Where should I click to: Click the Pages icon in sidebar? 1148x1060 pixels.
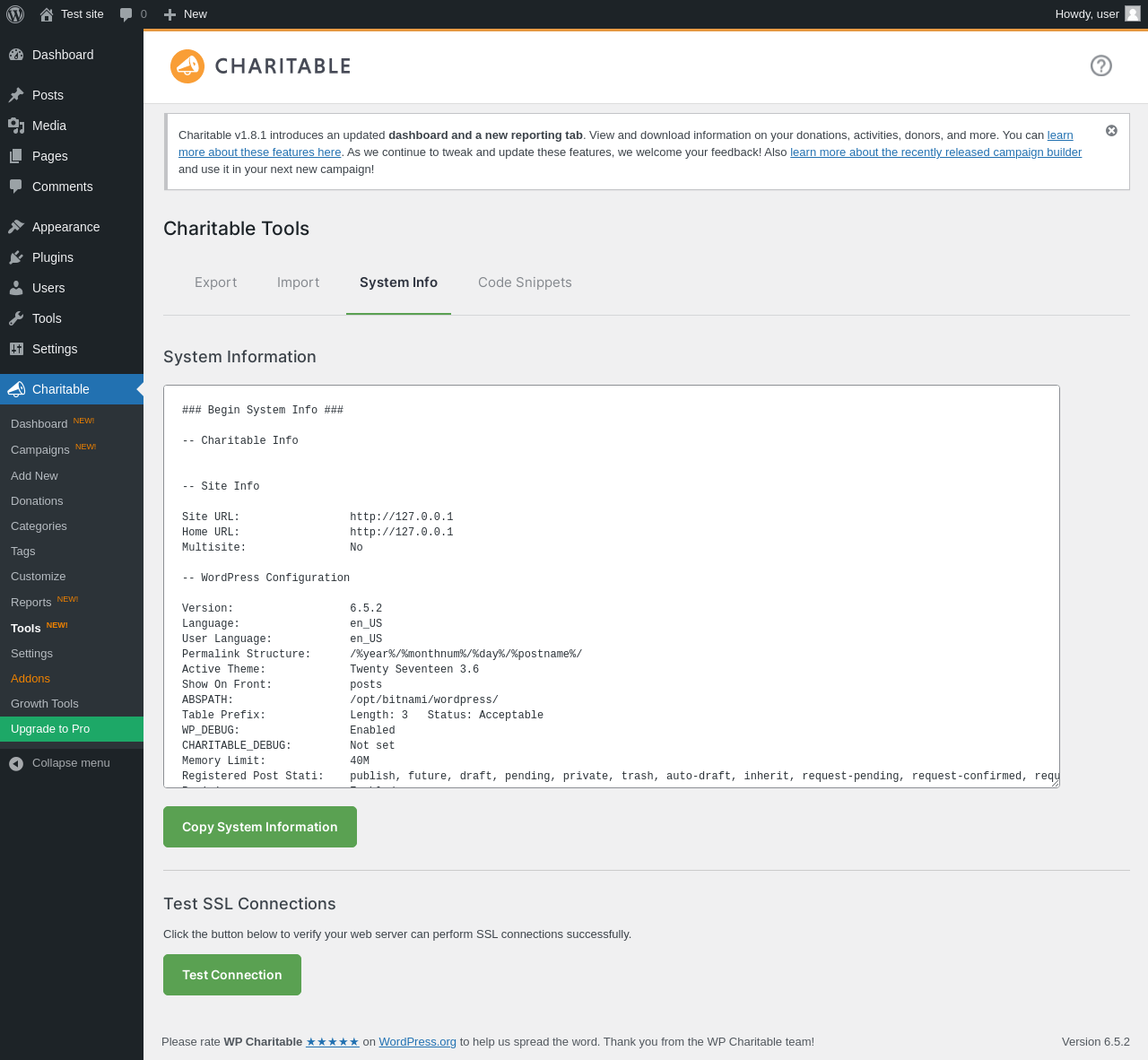(x=16, y=156)
